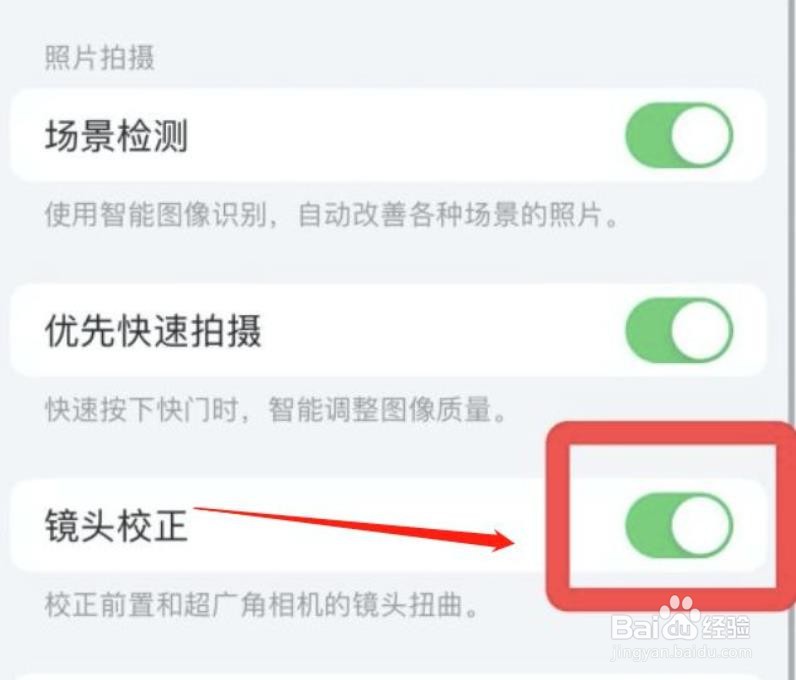This screenshot has height=680, width=796.
Task: Tap empty space in 场景检测 card
Action: point(406,135)
